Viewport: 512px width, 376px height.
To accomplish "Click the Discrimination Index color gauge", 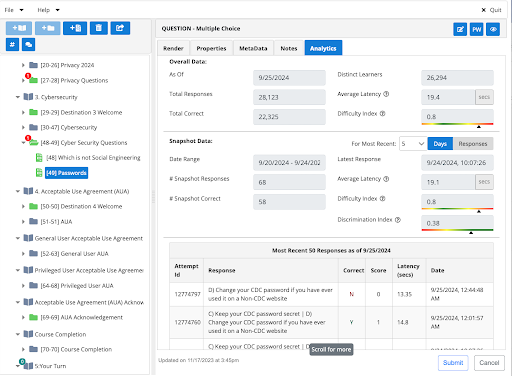I will (x=457, y=230).
